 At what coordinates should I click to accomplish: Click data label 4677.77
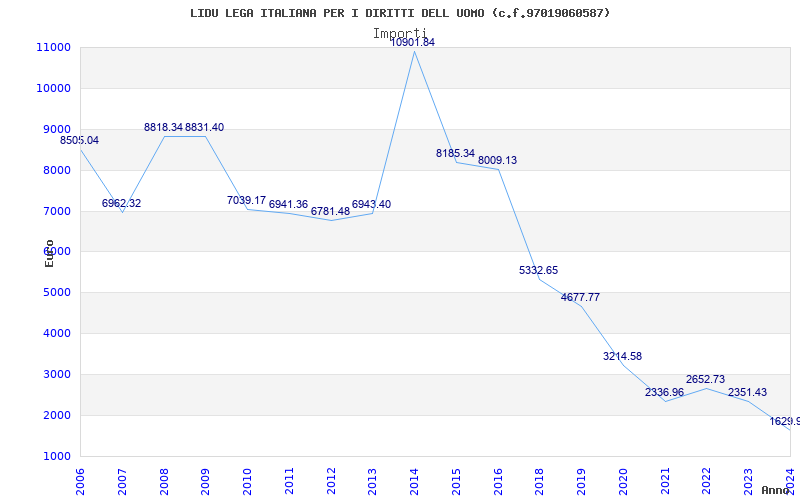click(x=580, y=297)
